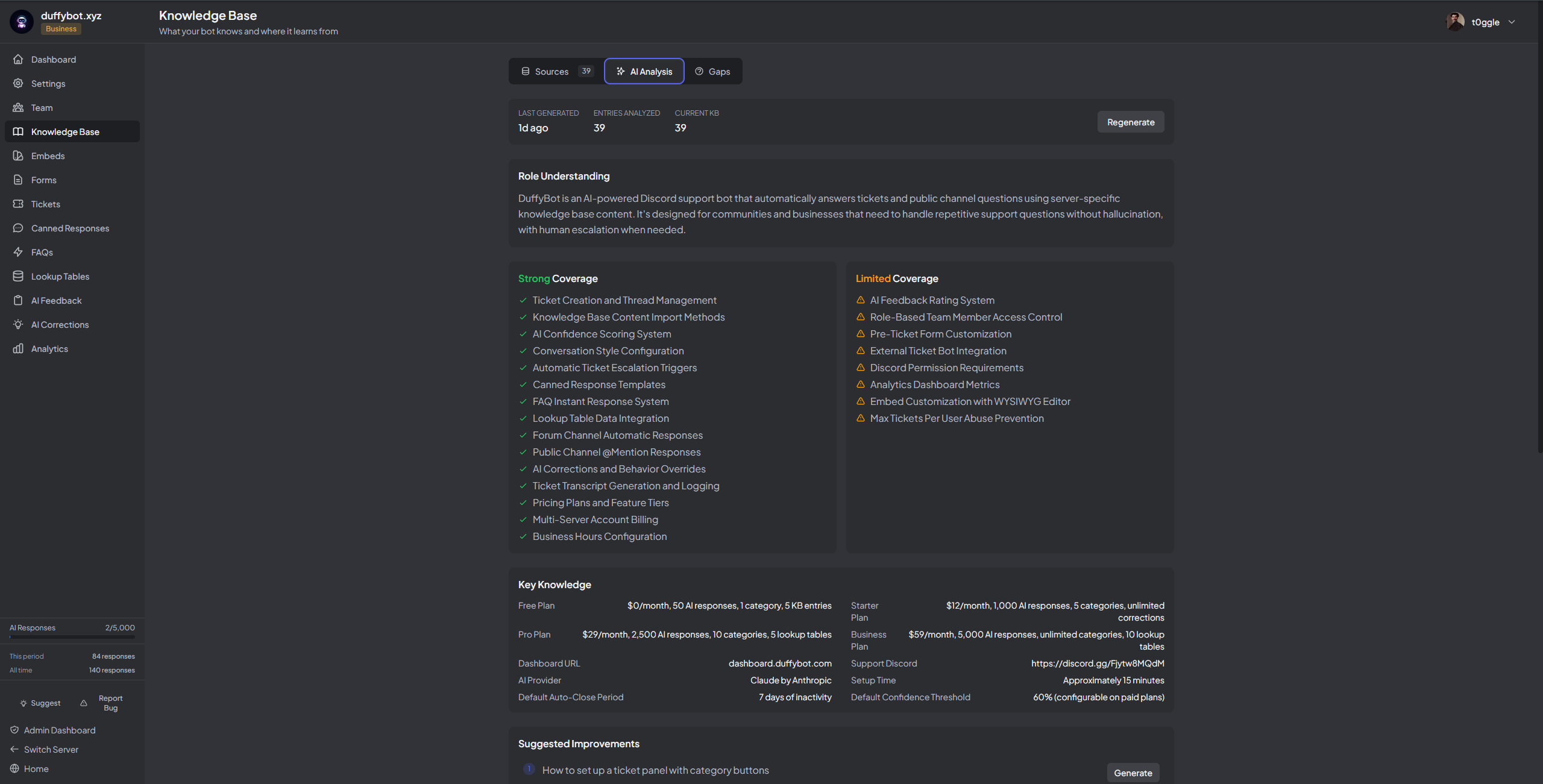Click the AI Corrections lightbulb icon
Viewport: 1543px width, 784px height.
coord(18,324)
